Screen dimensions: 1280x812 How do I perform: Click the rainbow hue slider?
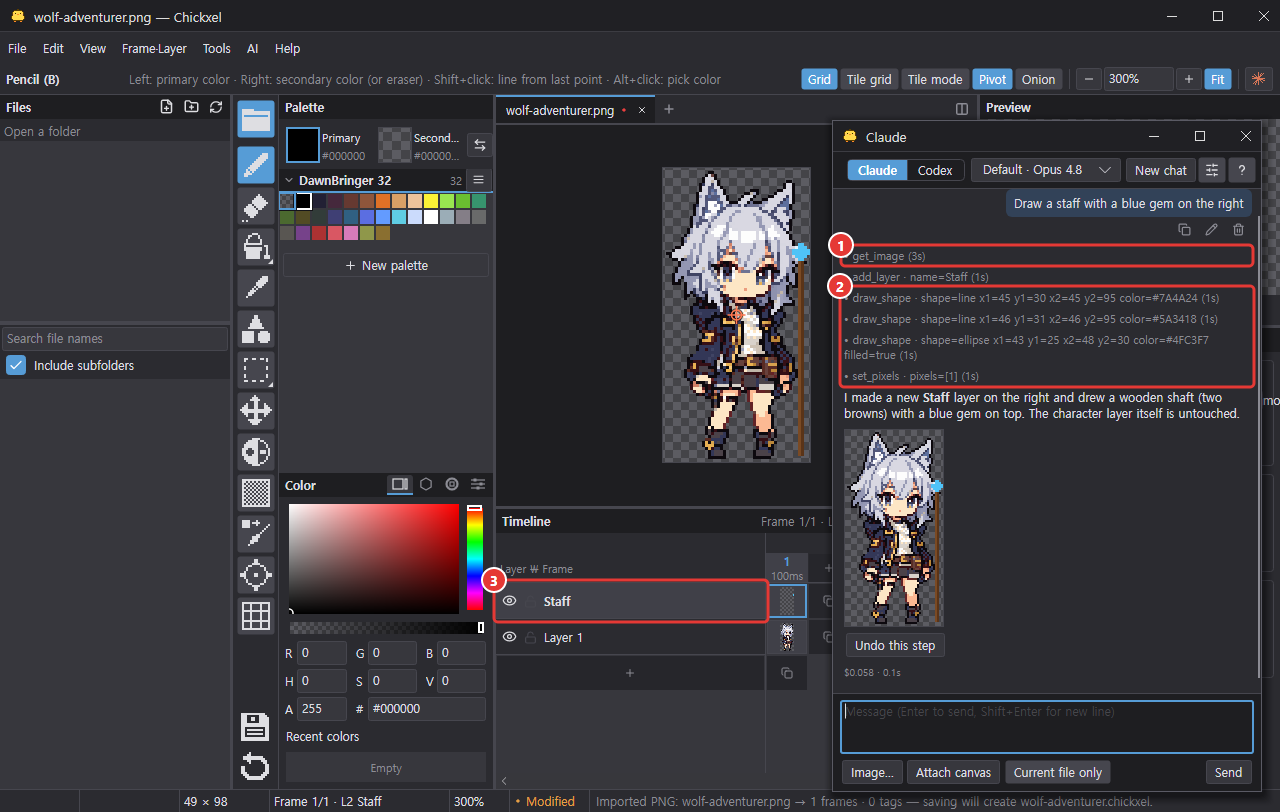[x=474, y=558]
